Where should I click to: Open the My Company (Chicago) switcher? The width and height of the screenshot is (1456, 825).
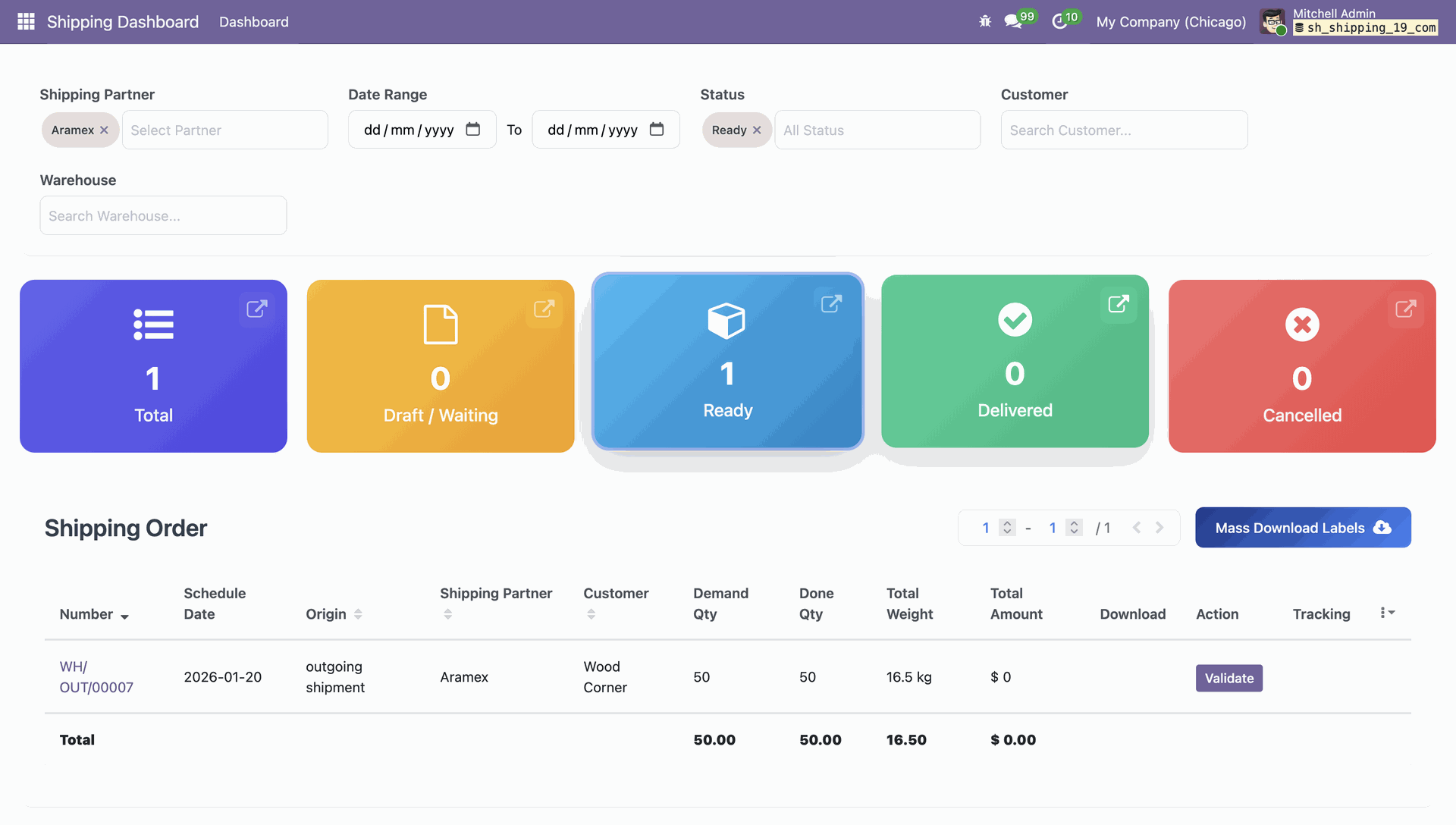tap(1171, 22)
